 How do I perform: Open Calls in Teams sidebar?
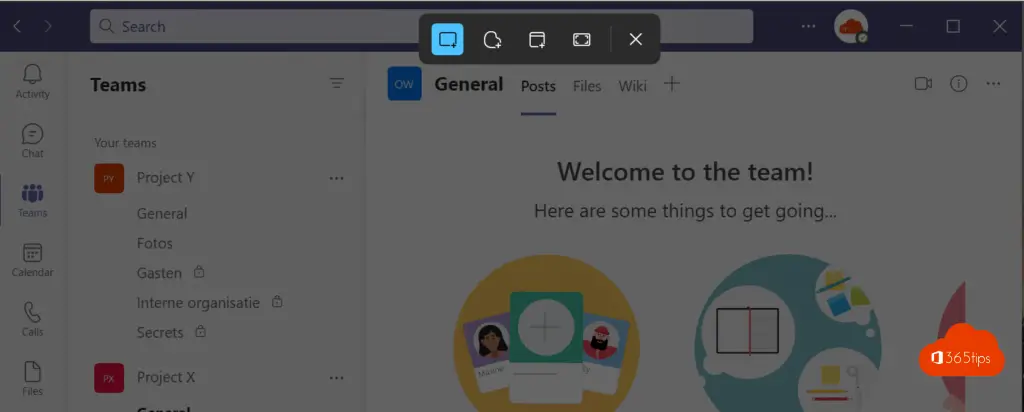coord(33,319)
